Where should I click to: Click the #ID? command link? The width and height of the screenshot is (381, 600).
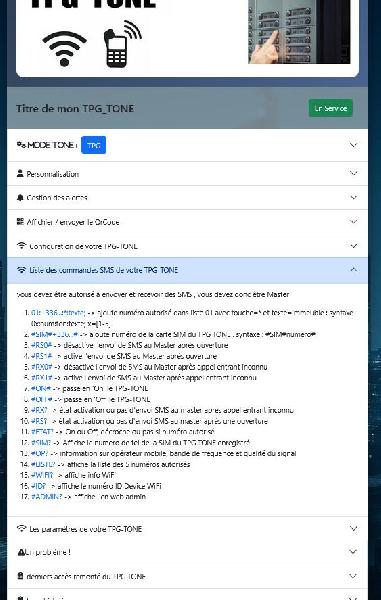click(39, 486)
